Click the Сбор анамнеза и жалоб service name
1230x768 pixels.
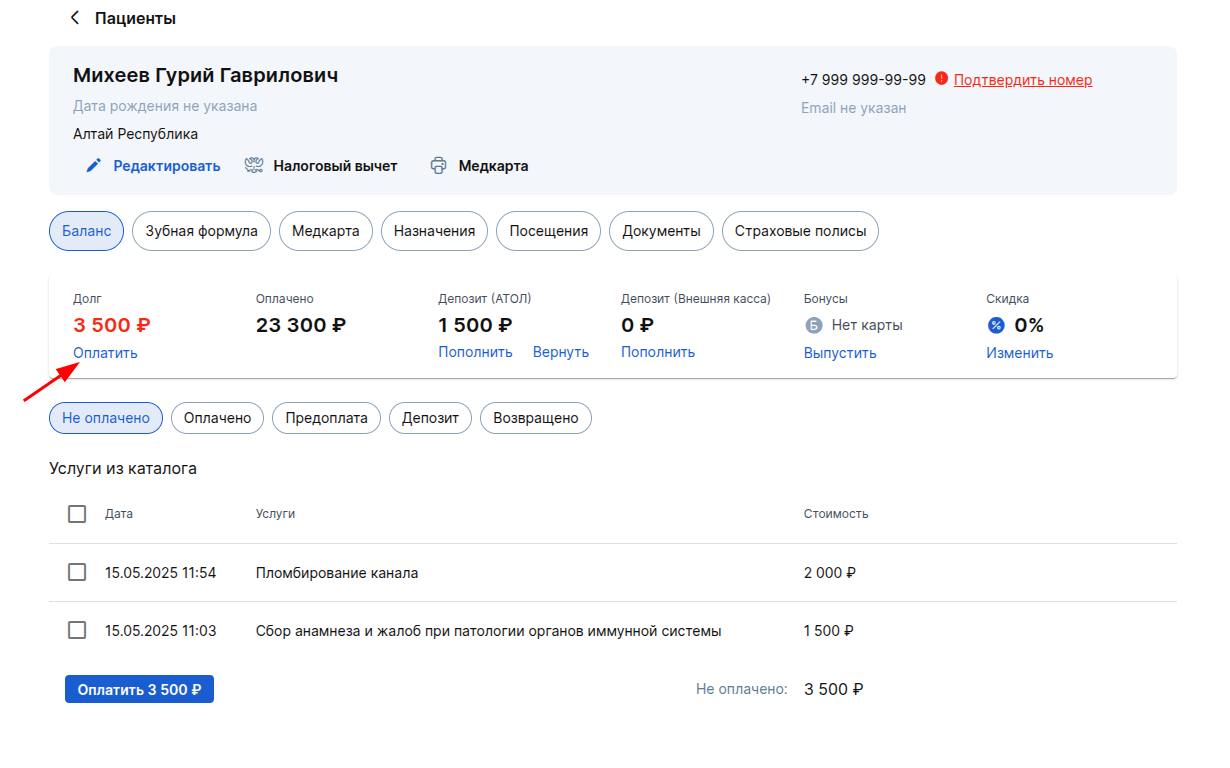pos(489,631)
